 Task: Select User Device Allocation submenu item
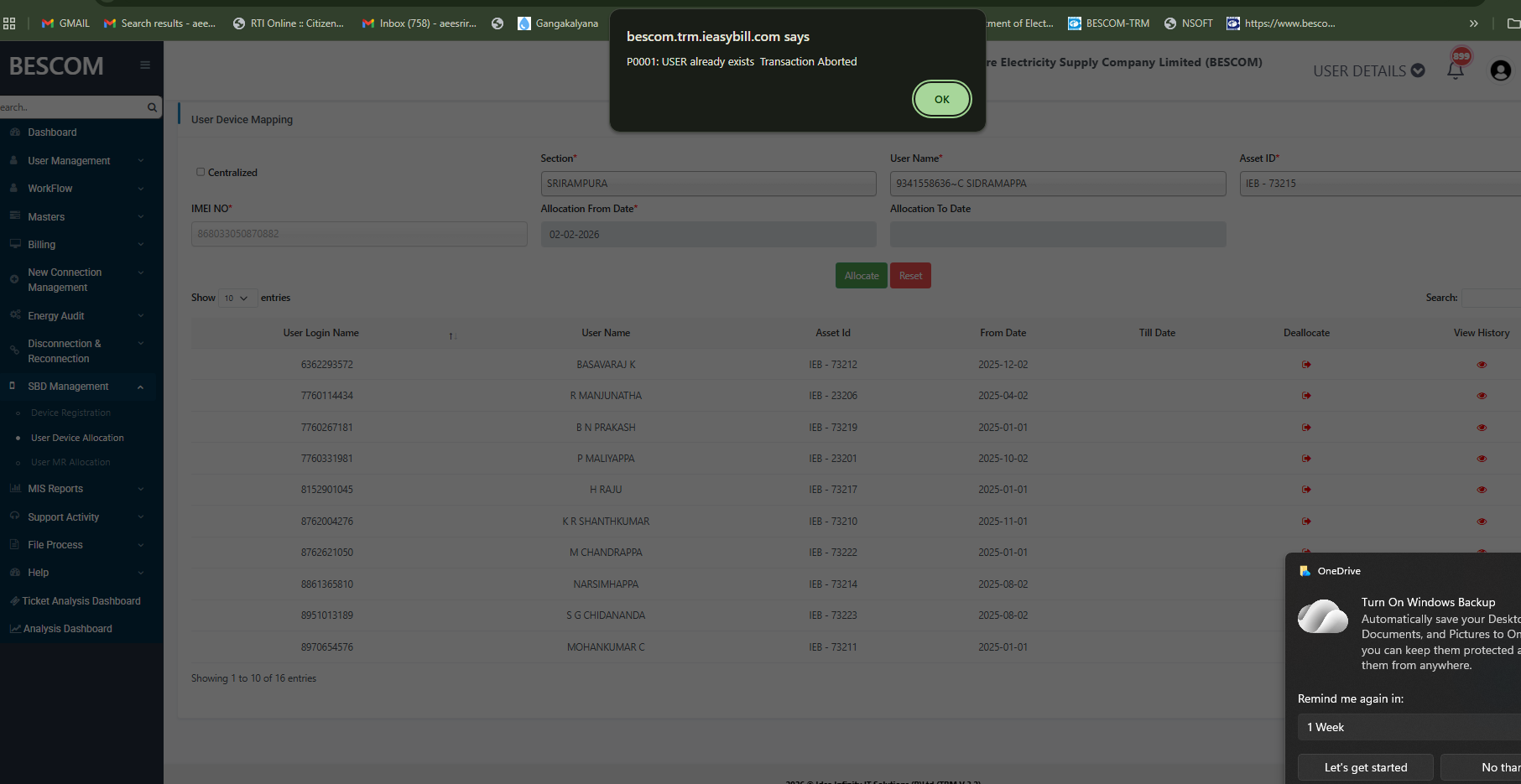click(x=77, y=438)
